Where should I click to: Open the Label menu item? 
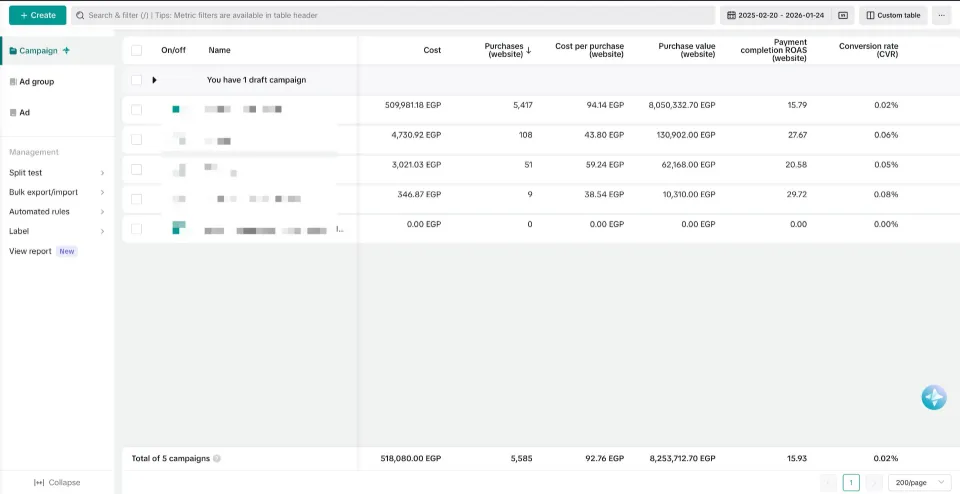19,231
